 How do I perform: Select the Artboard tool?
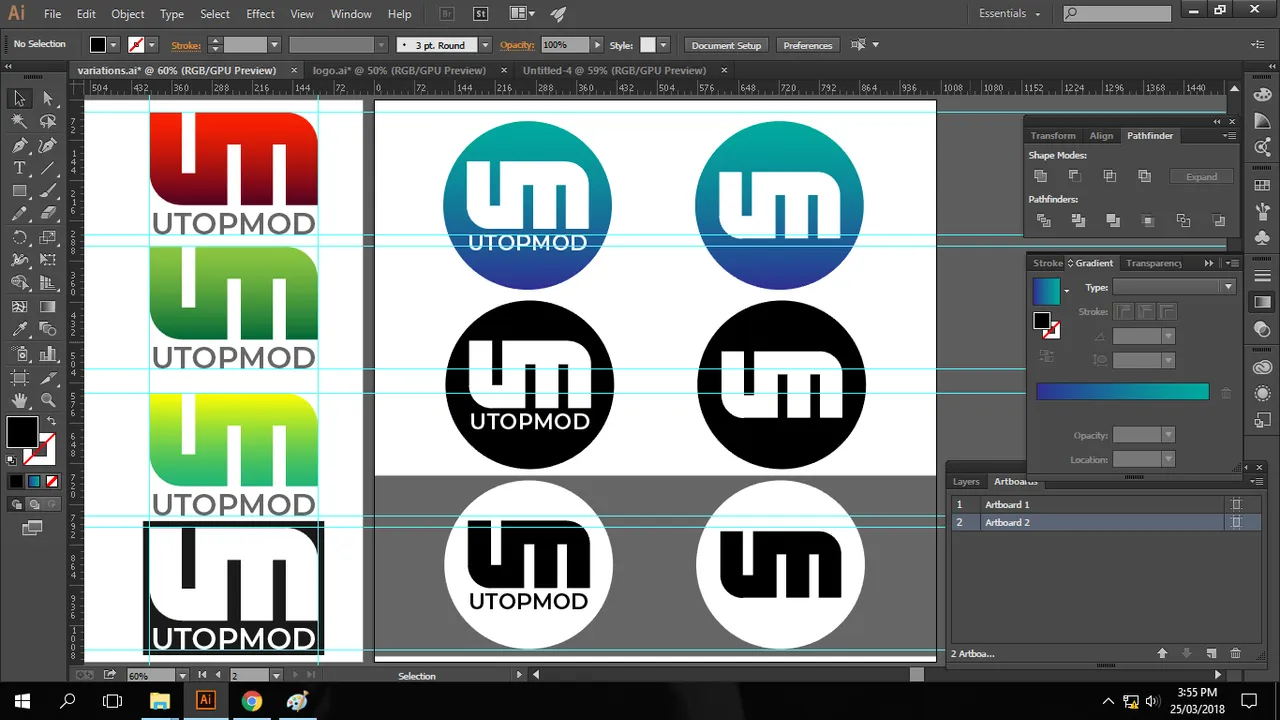[19, 377]
